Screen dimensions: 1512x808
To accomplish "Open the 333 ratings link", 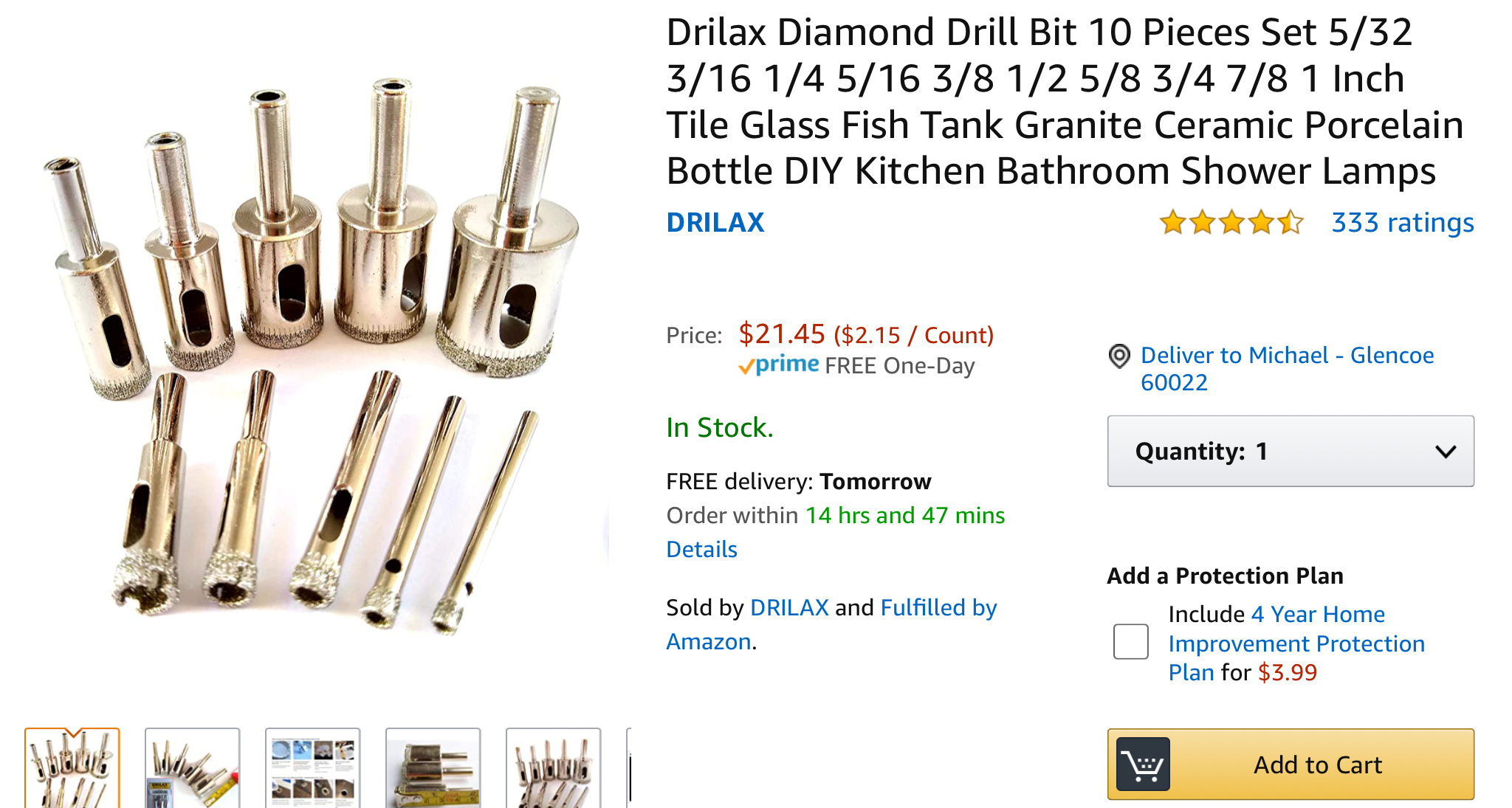I will click(1402, 222).
